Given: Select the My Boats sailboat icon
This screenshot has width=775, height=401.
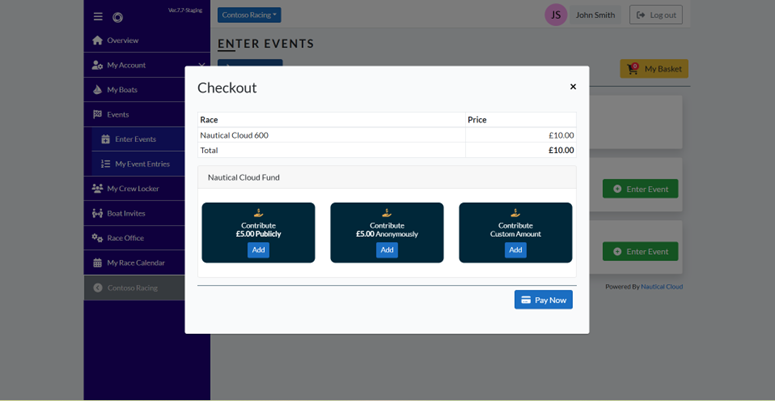Looking at the screenshot, I should [x=97, y=90].
